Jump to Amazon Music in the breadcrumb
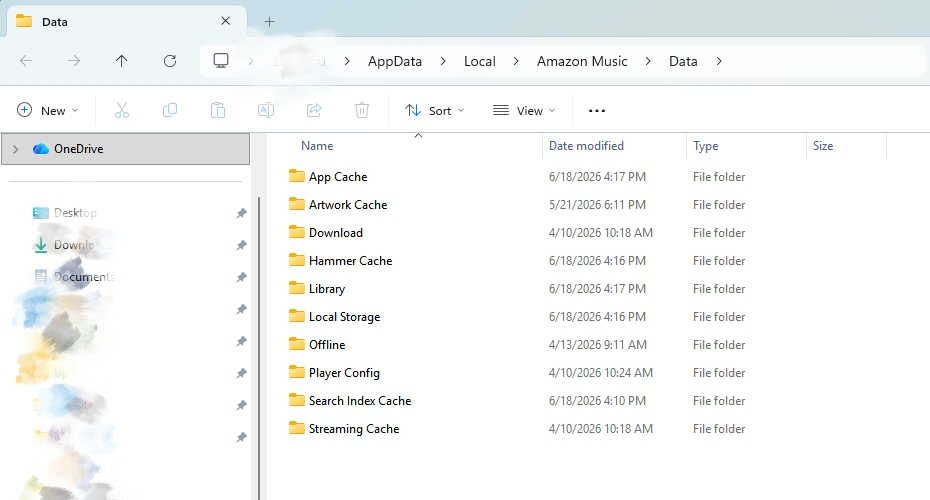 pos(582,61)
